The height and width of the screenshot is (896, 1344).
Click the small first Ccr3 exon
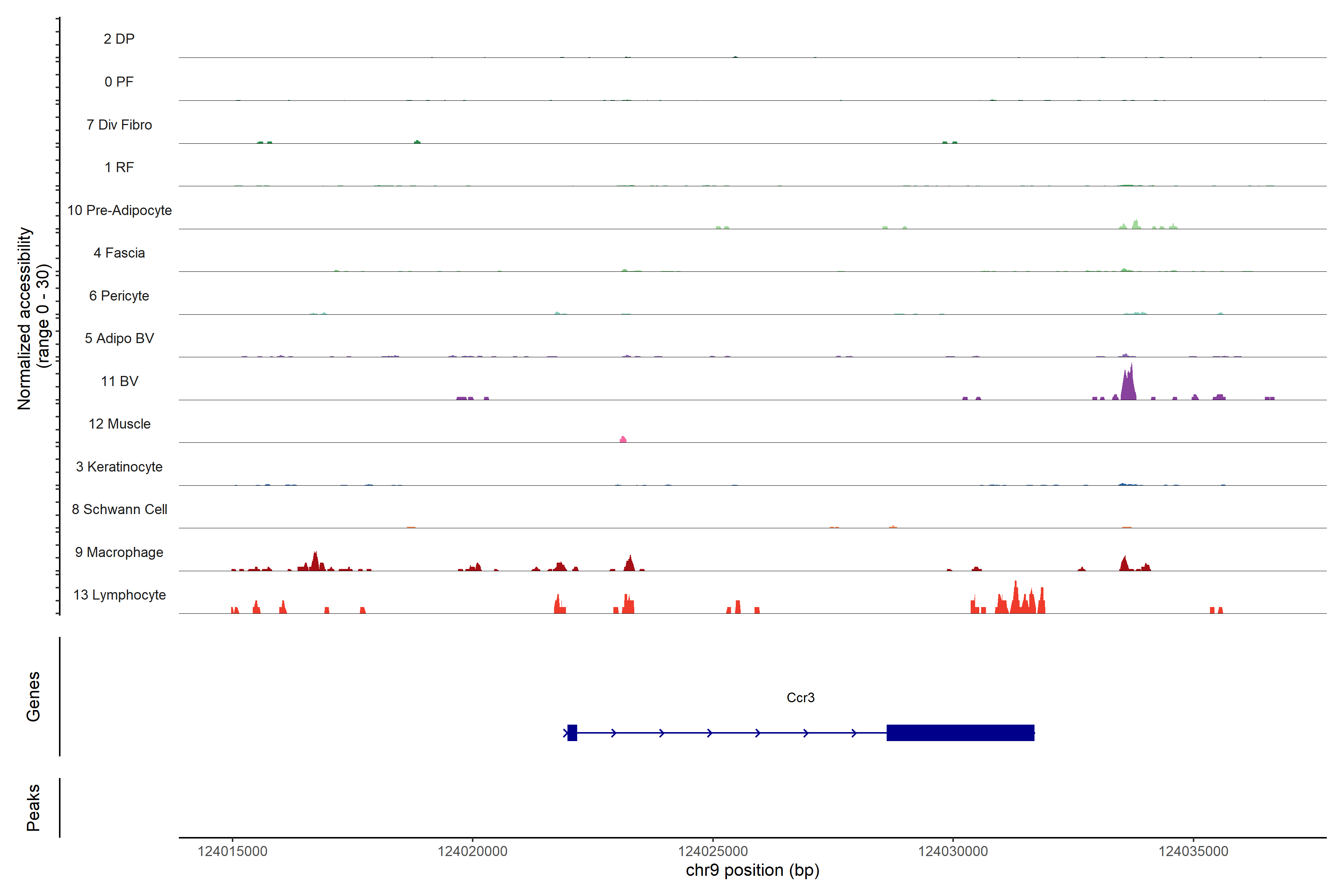point(572,732)
